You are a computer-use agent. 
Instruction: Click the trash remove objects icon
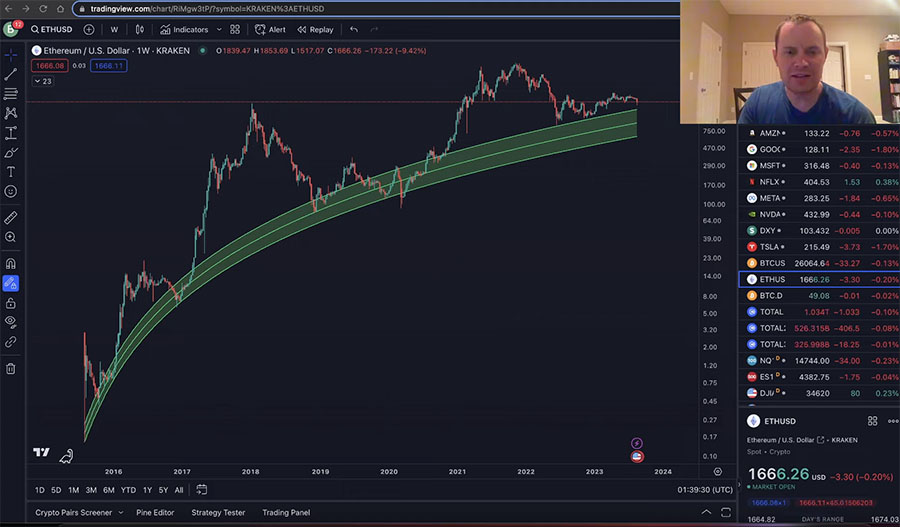(x=11, y=369)
